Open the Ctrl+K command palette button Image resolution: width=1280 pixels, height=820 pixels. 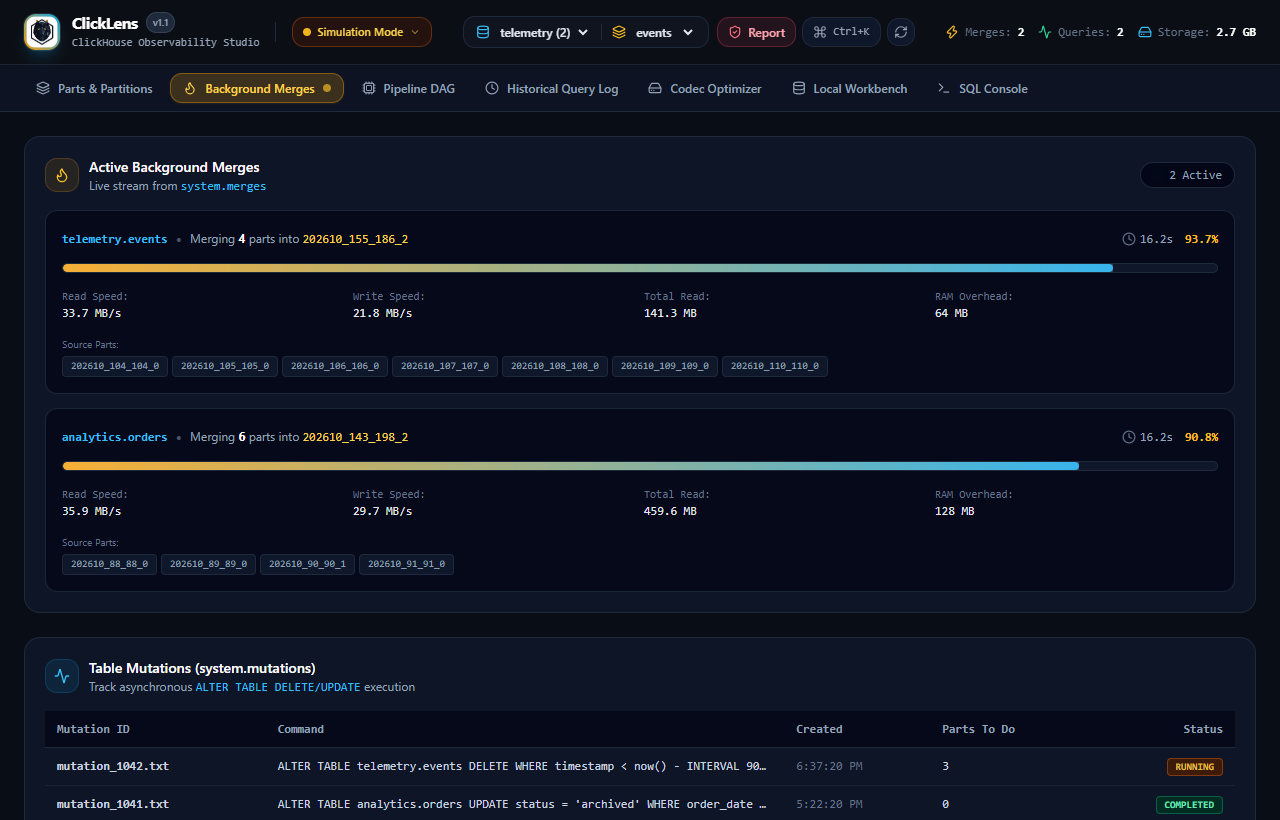pos(841,32)
